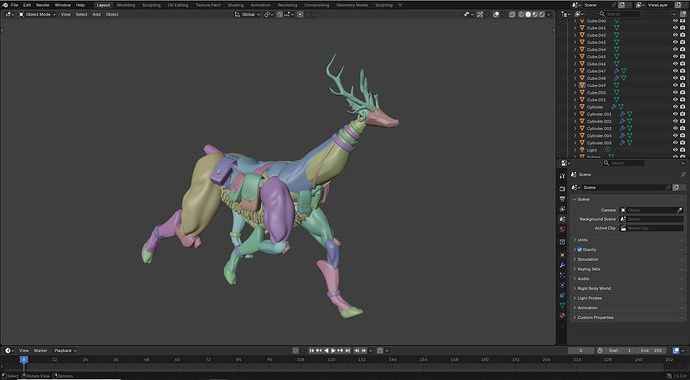Hide Cube.041 with its eye icon
The image size is (690, 380).
675,28
